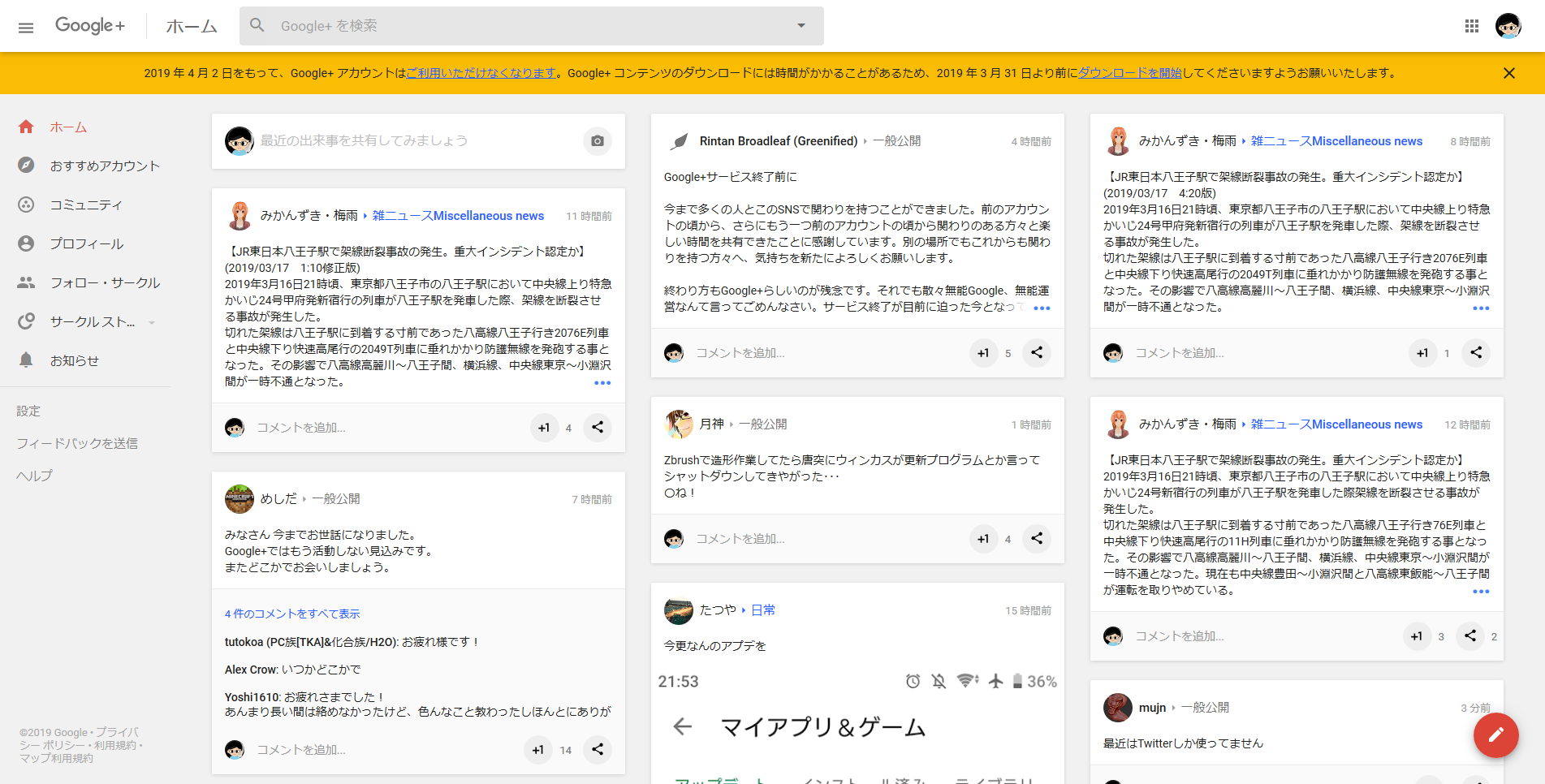Screen dimensions: 1545x784
Task: Add a comment on the Rintan Broadleaf post
Action: tap(740, 353)
